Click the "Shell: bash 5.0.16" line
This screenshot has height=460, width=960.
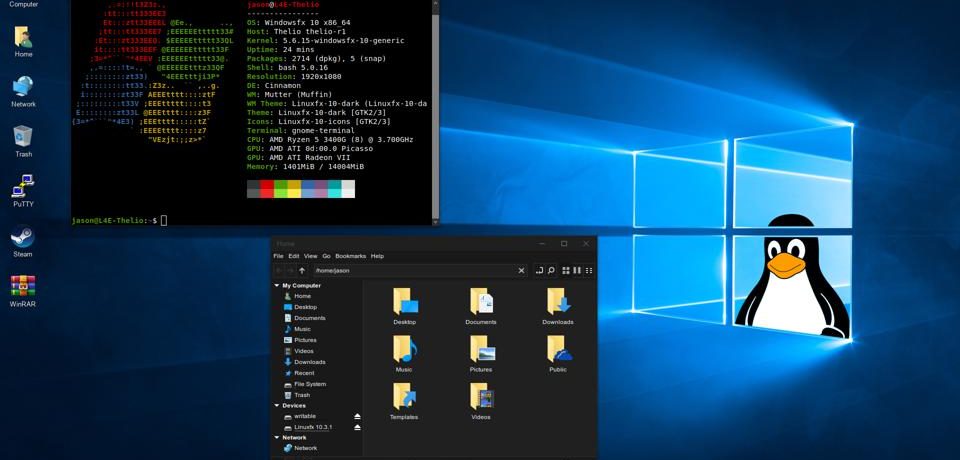[x=287, y=67]
